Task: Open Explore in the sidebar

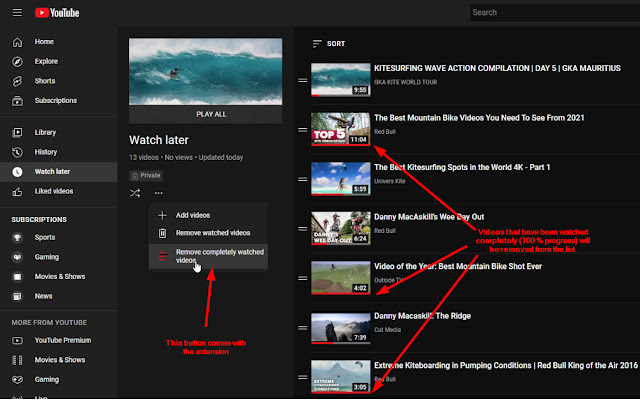Action: point(59,61)
